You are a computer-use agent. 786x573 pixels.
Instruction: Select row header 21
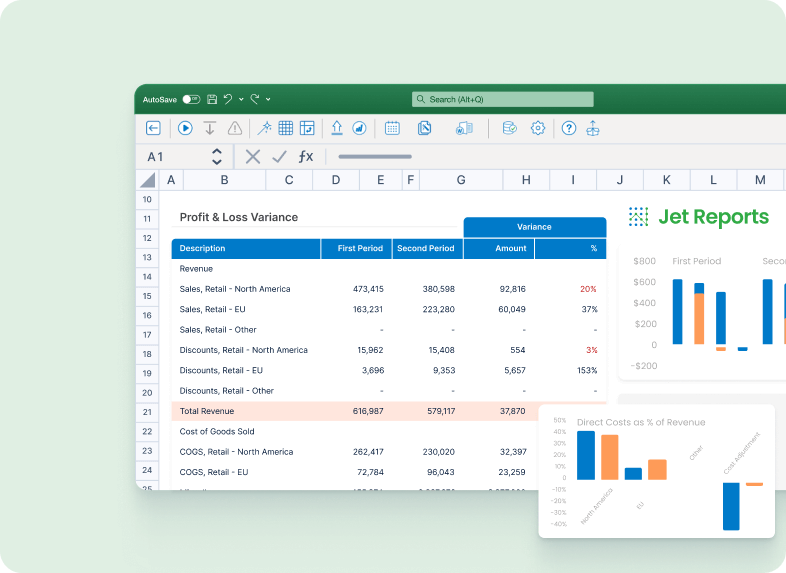point(147,412)
